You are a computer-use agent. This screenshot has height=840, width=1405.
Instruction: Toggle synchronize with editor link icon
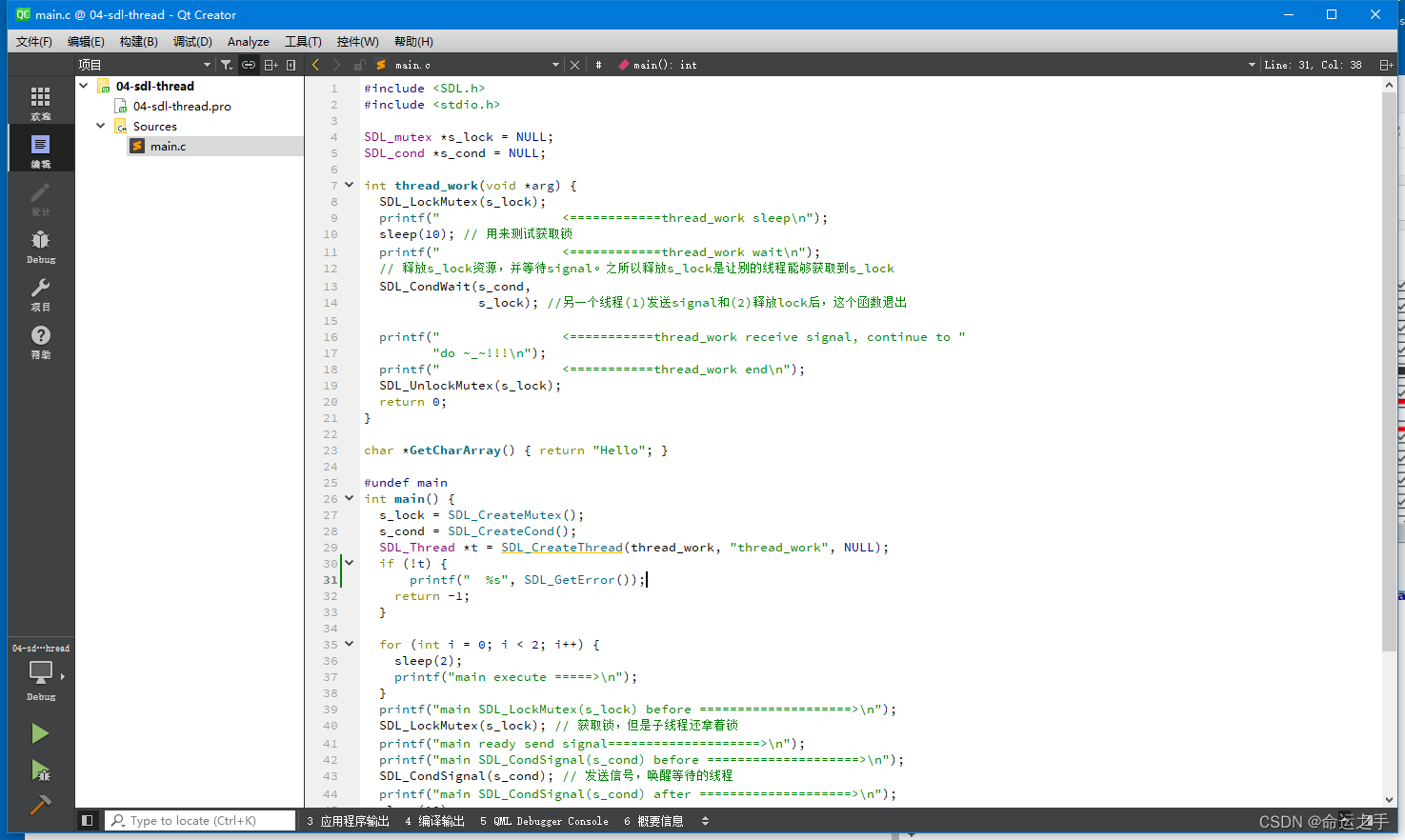[249, 65]
